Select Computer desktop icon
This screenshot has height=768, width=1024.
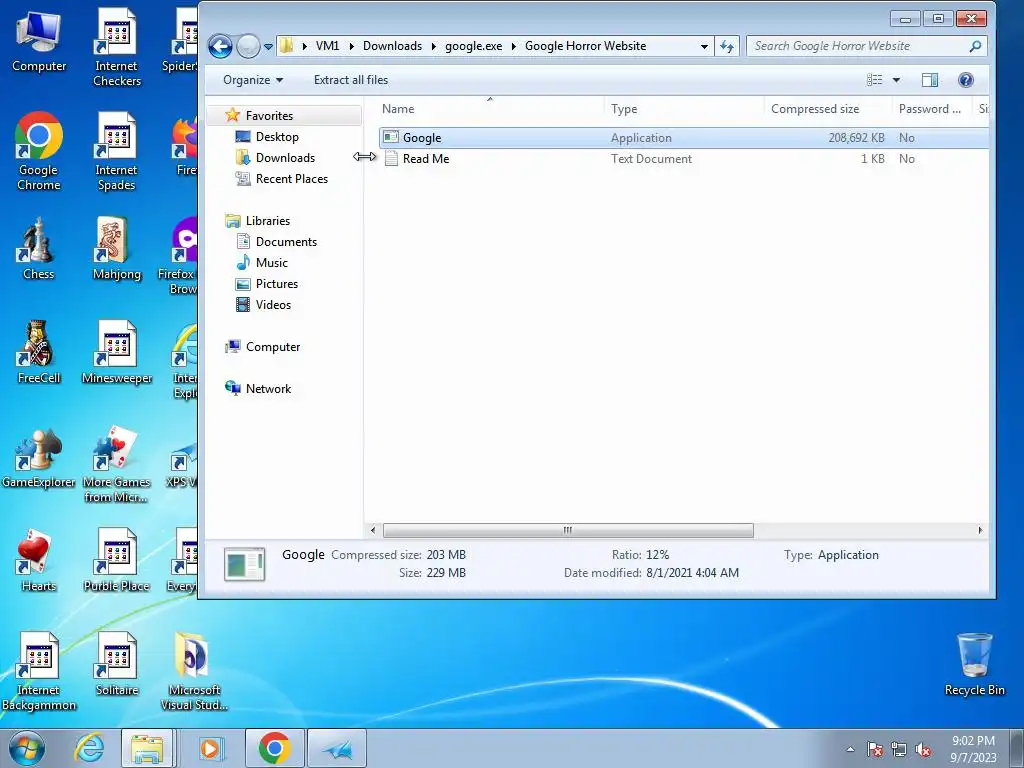(x=39, y=42)
